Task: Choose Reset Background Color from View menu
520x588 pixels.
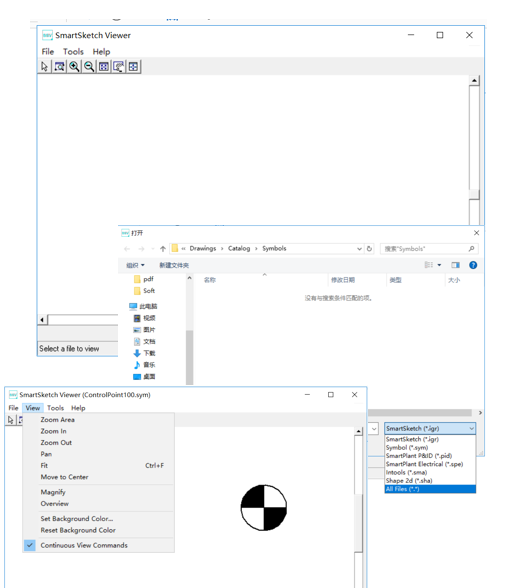Action: pos(98,530)
